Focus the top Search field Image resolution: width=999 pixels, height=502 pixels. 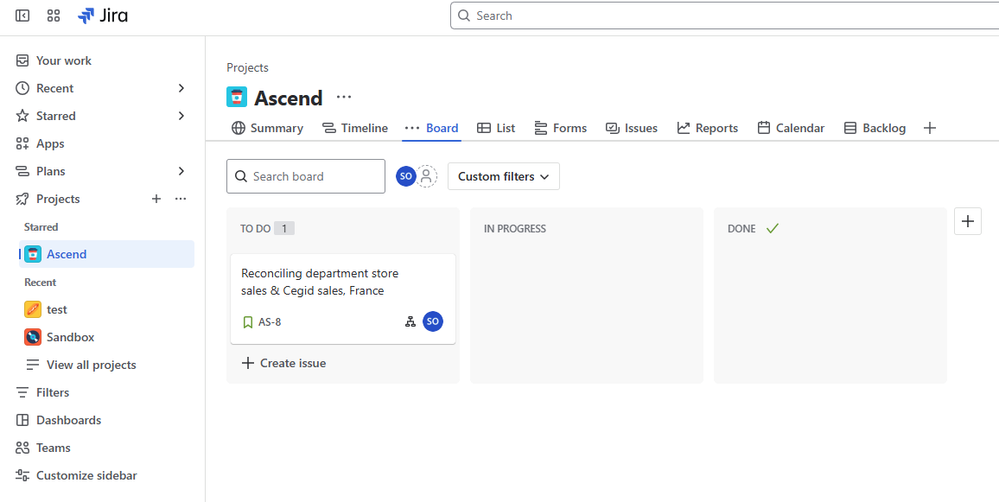pos(724,16)
